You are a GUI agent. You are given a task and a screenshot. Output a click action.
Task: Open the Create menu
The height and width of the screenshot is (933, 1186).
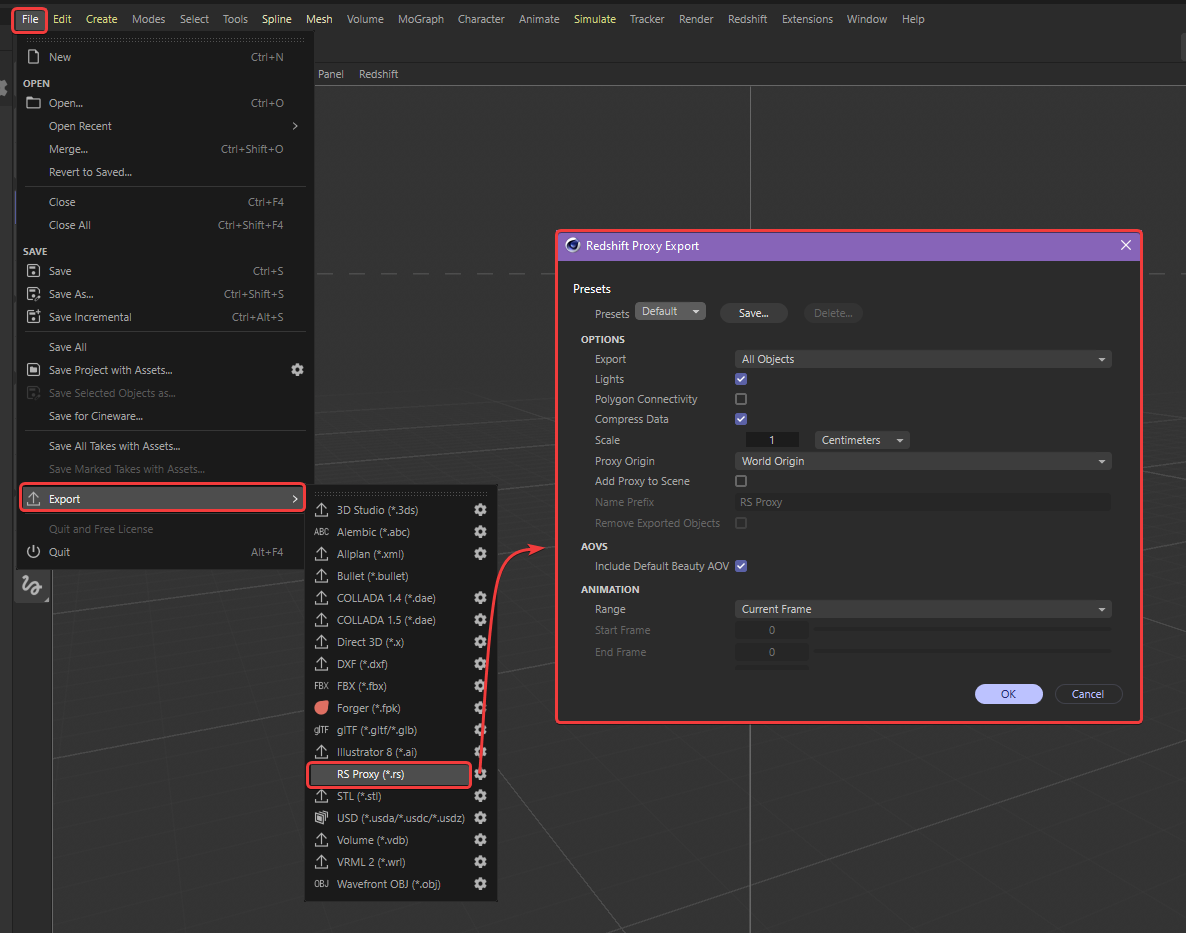101,19
